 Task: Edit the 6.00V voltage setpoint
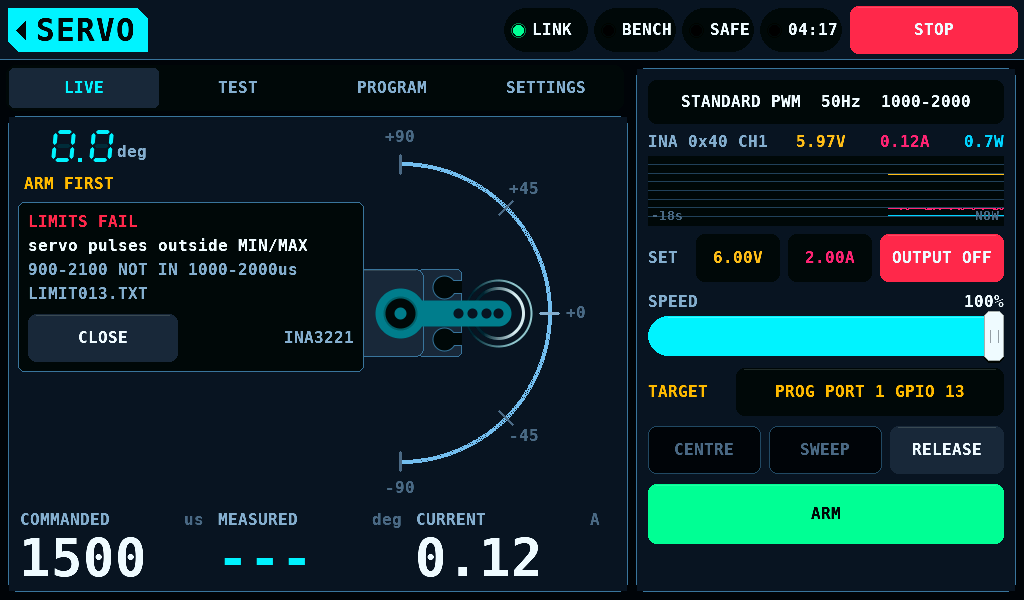tap(737, 258)
